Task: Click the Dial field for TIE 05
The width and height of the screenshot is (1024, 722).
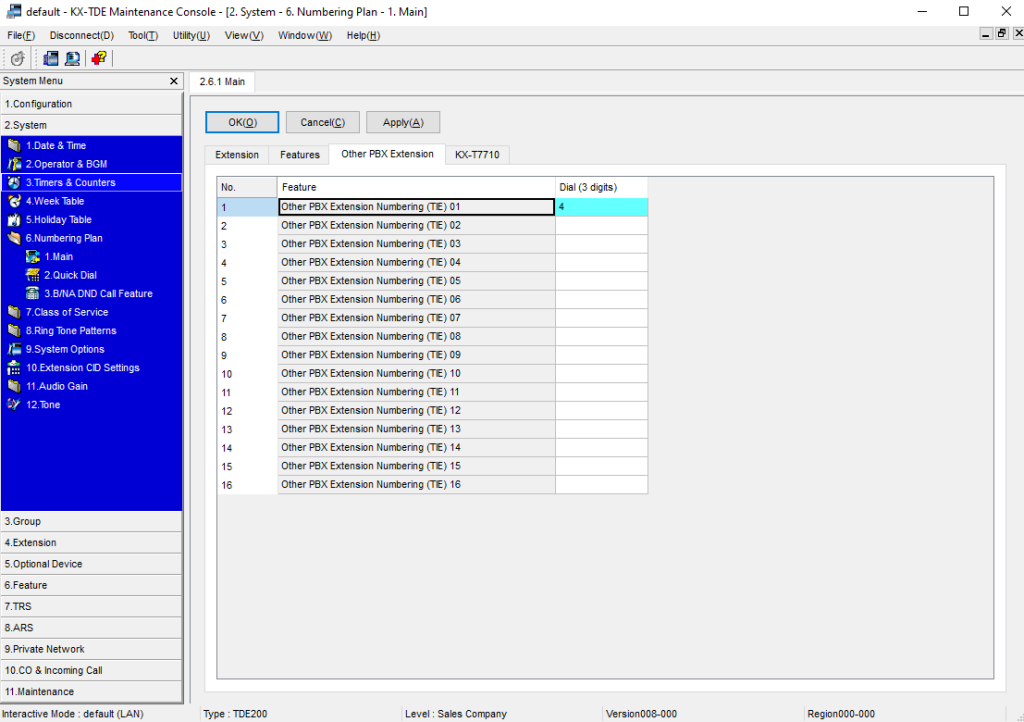Action: pos(601,281)
